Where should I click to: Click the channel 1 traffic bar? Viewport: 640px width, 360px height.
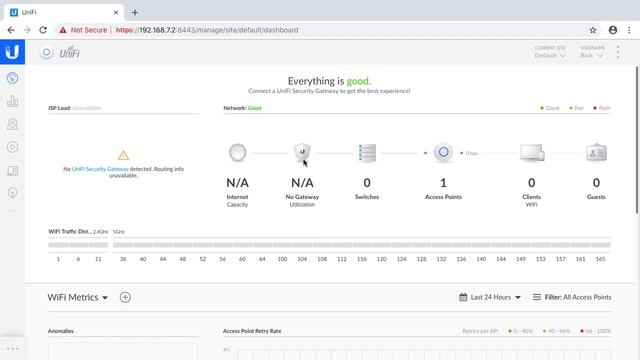(58, 245)
